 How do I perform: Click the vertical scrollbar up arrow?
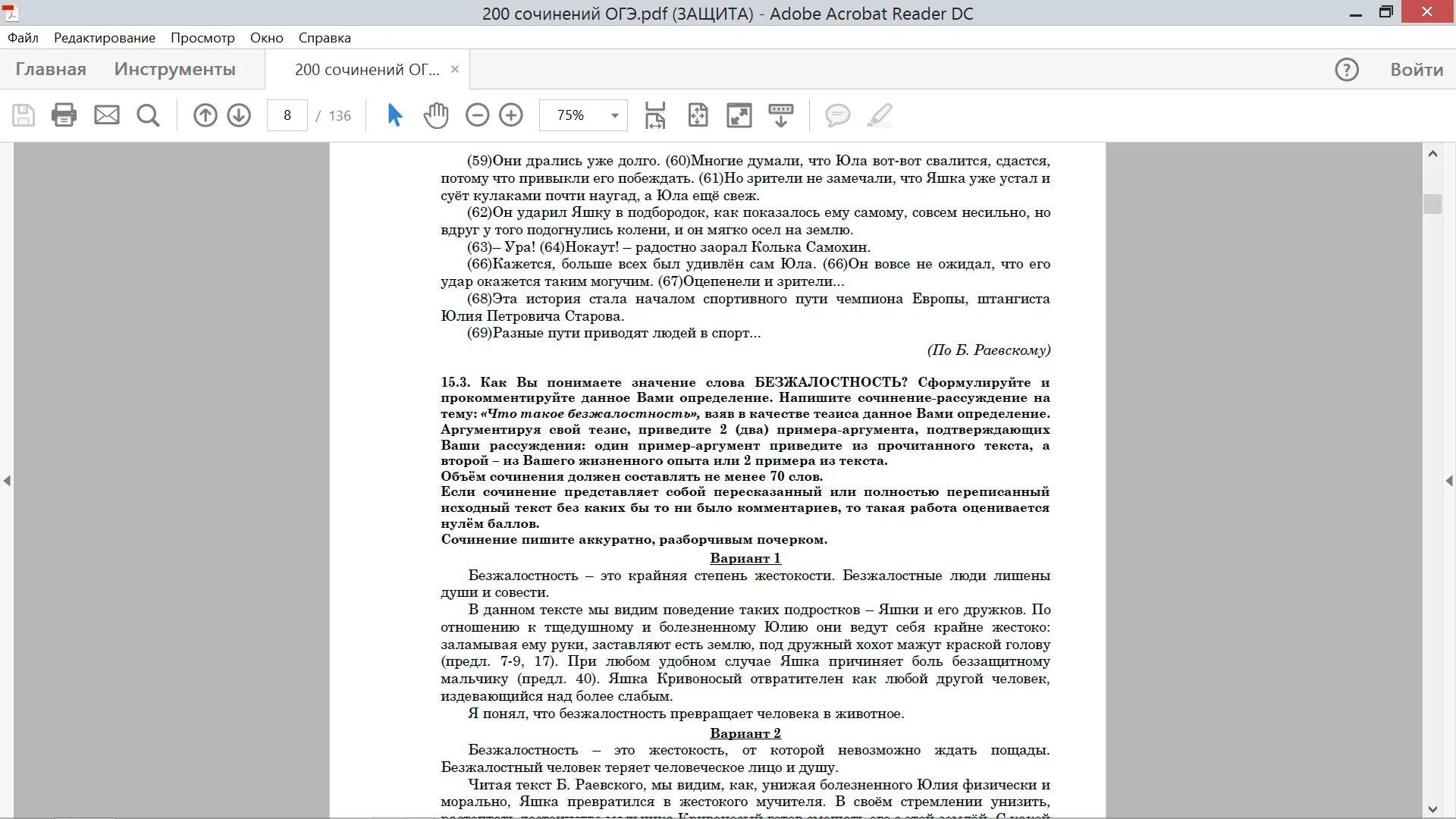coord(1432,154)
